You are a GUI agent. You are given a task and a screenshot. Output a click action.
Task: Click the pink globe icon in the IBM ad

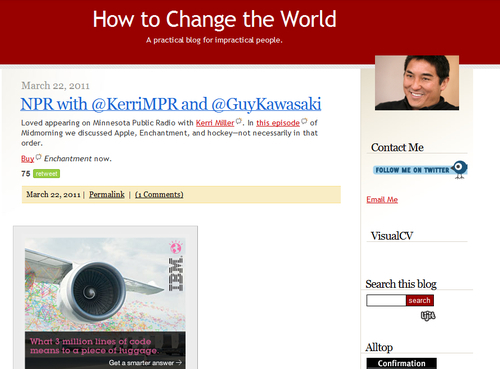[x=175, y=248]
